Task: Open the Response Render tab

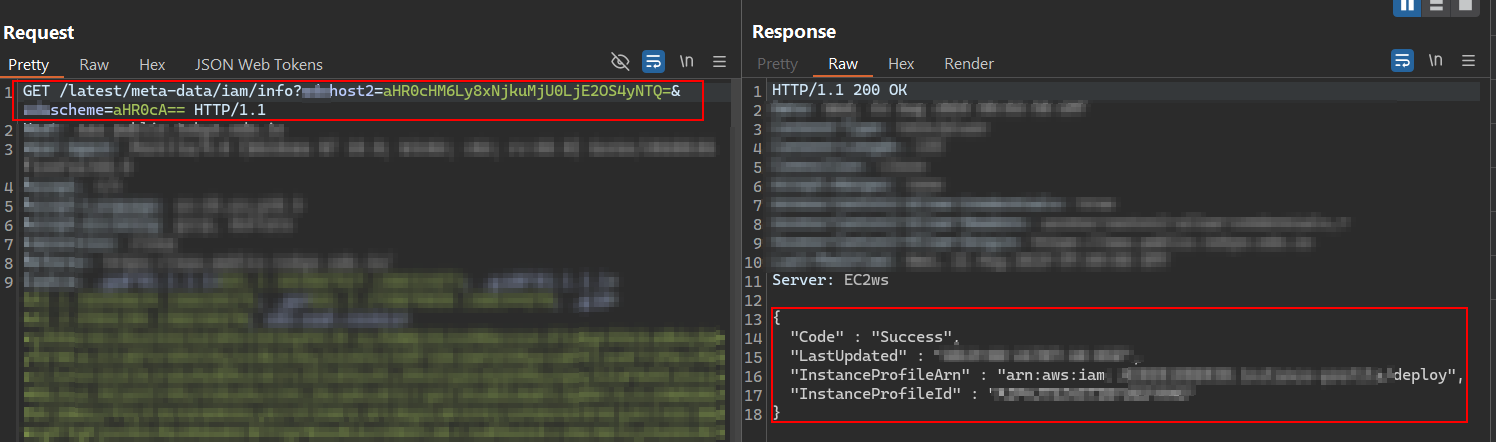Action: [968, 64]
